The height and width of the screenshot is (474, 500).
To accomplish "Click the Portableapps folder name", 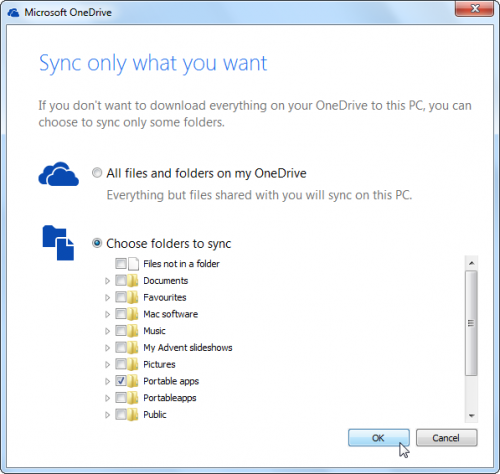I will (x=170, y=398).
